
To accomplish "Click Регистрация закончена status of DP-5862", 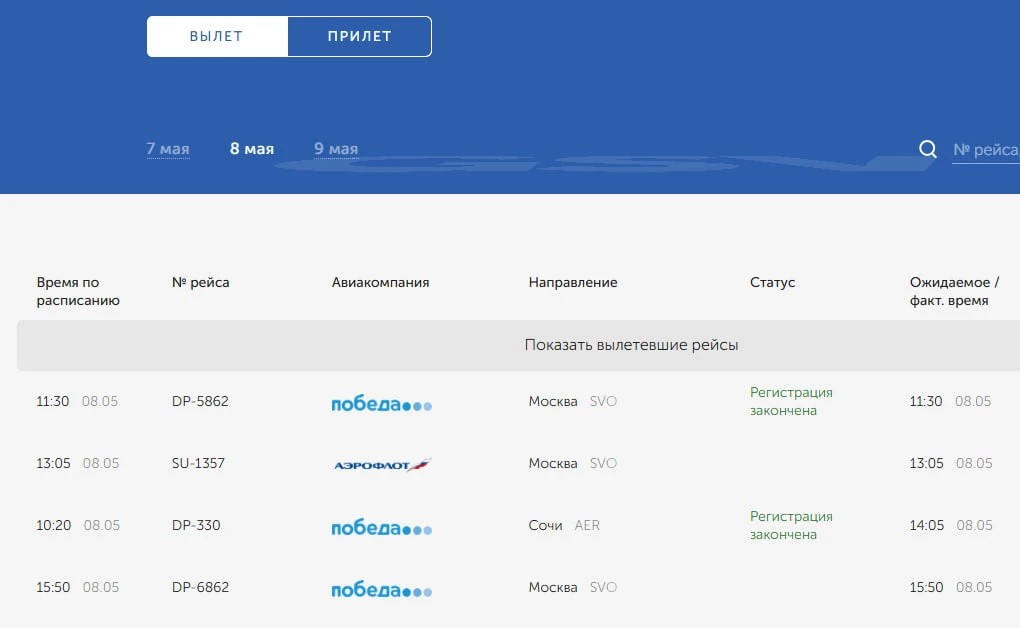I will point(791,402).
